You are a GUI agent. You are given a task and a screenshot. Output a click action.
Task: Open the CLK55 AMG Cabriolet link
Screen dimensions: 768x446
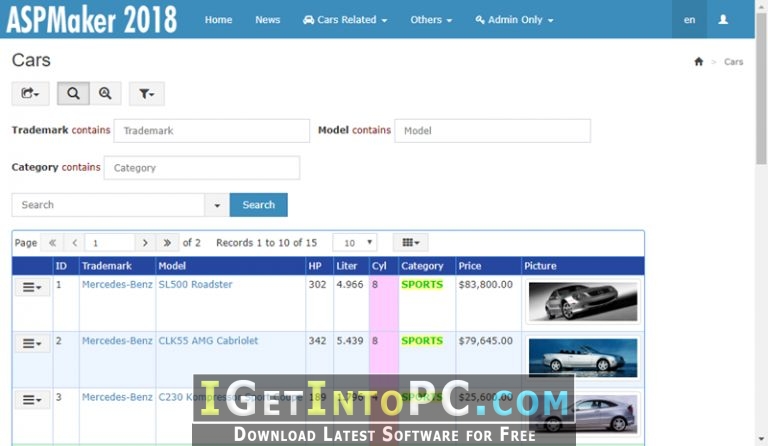pos(208,341)
